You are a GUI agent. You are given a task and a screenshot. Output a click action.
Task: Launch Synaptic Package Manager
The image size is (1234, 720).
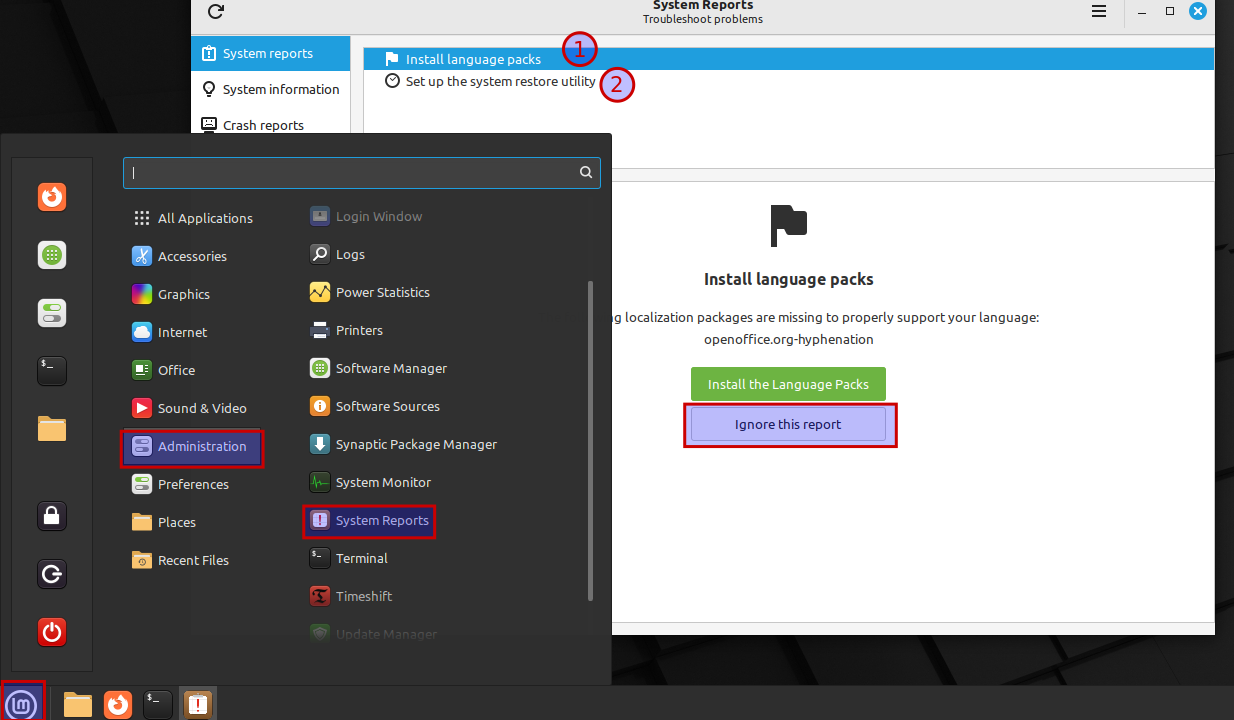pyautogui.click(x=404, y=444)
